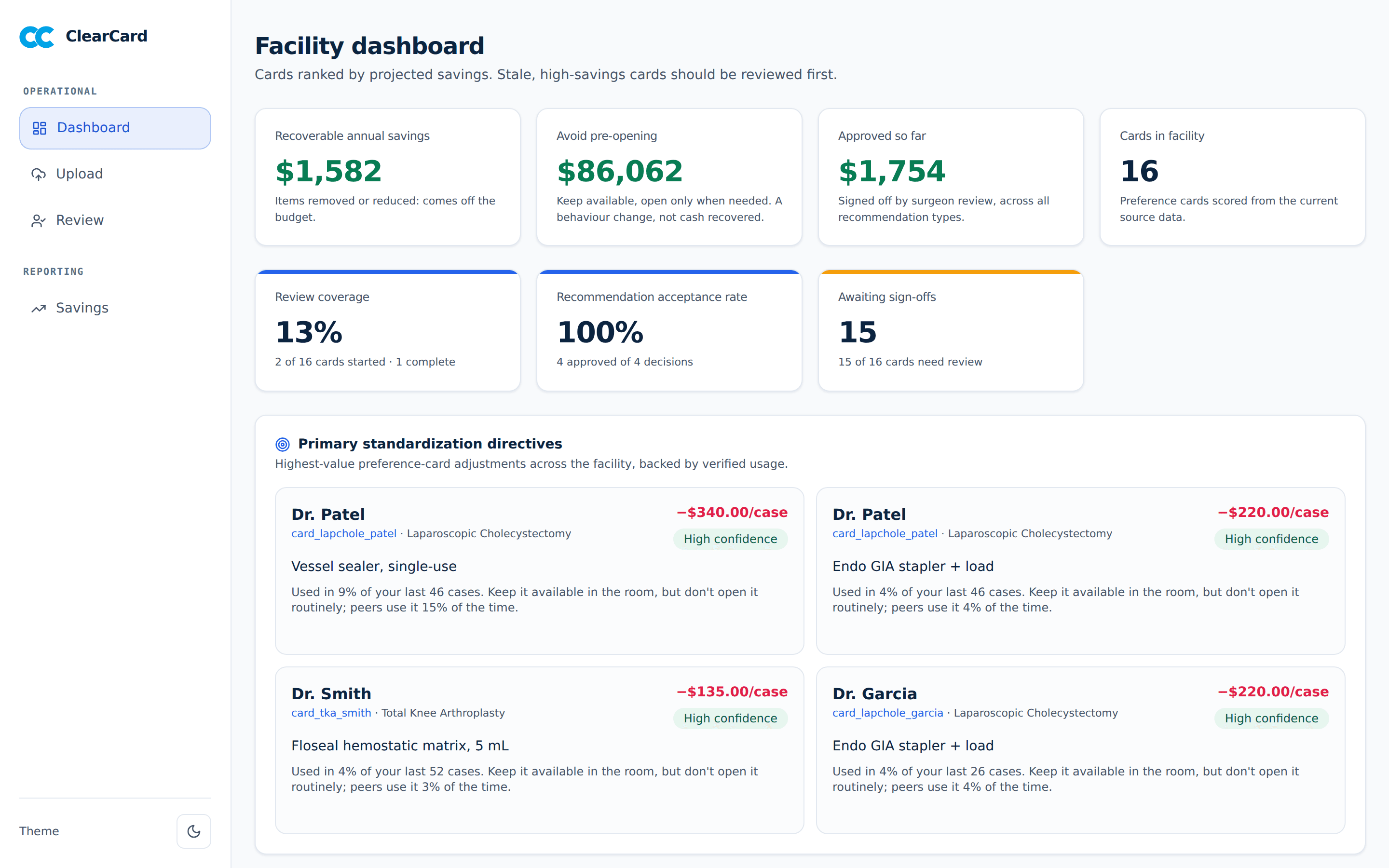Open the Review coverage 13% card

(x=387, y=331)
